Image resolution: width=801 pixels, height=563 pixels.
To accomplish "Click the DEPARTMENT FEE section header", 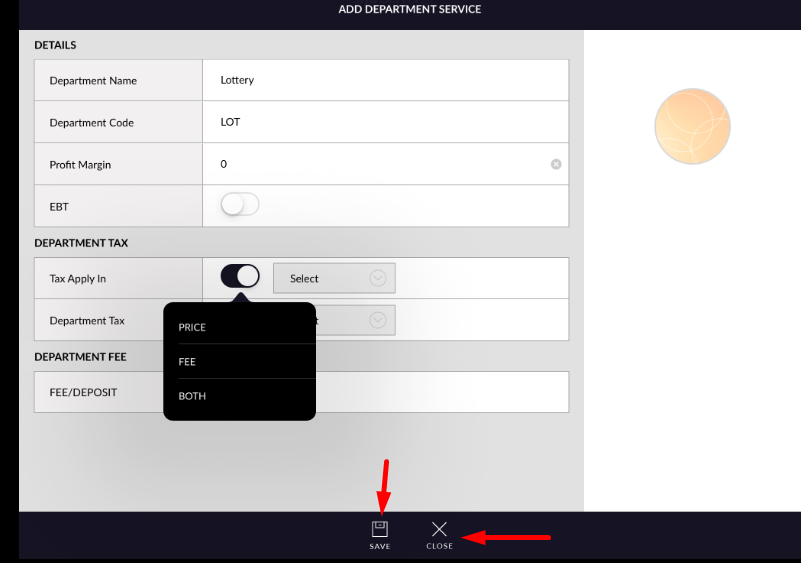I will click(x=81, y=357).
